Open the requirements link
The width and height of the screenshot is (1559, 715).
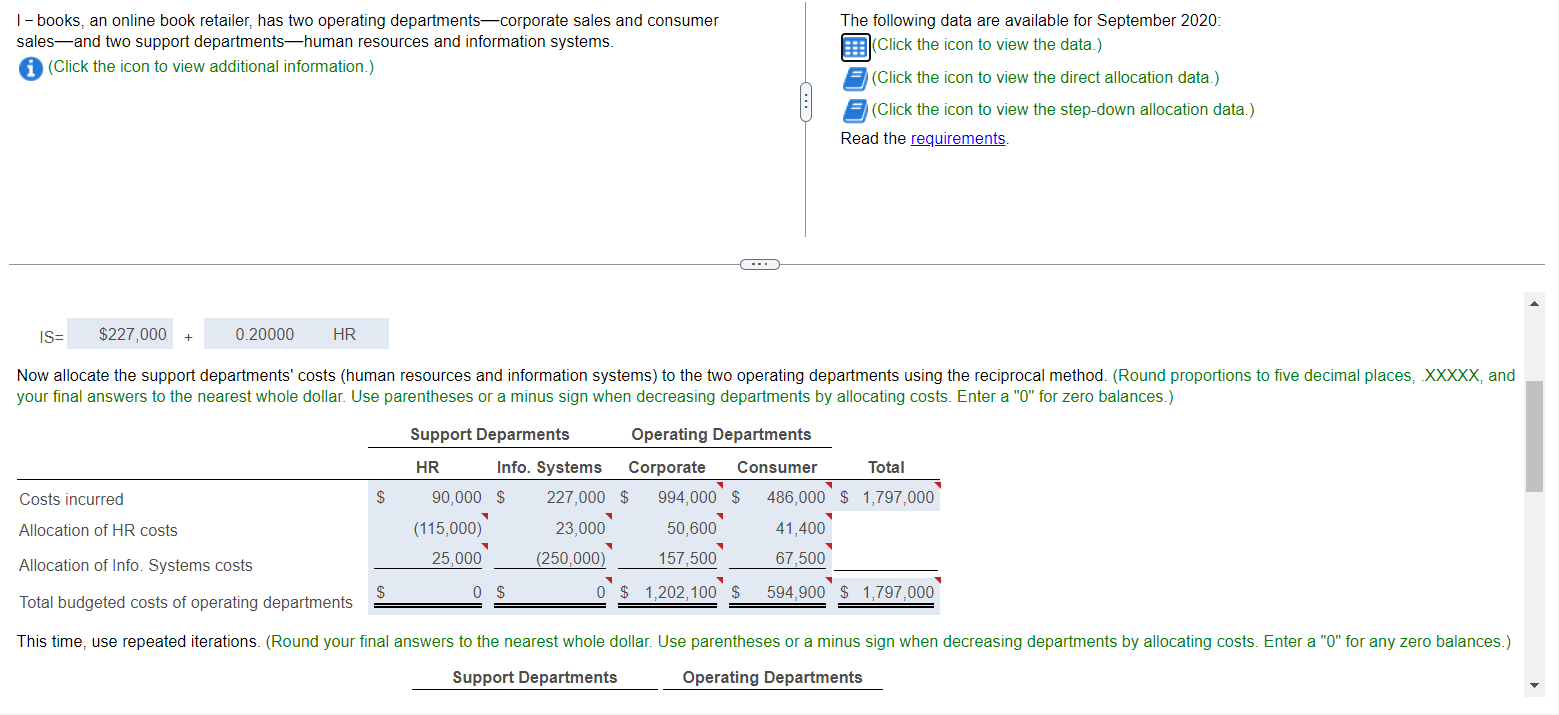(x=957, y=138)
